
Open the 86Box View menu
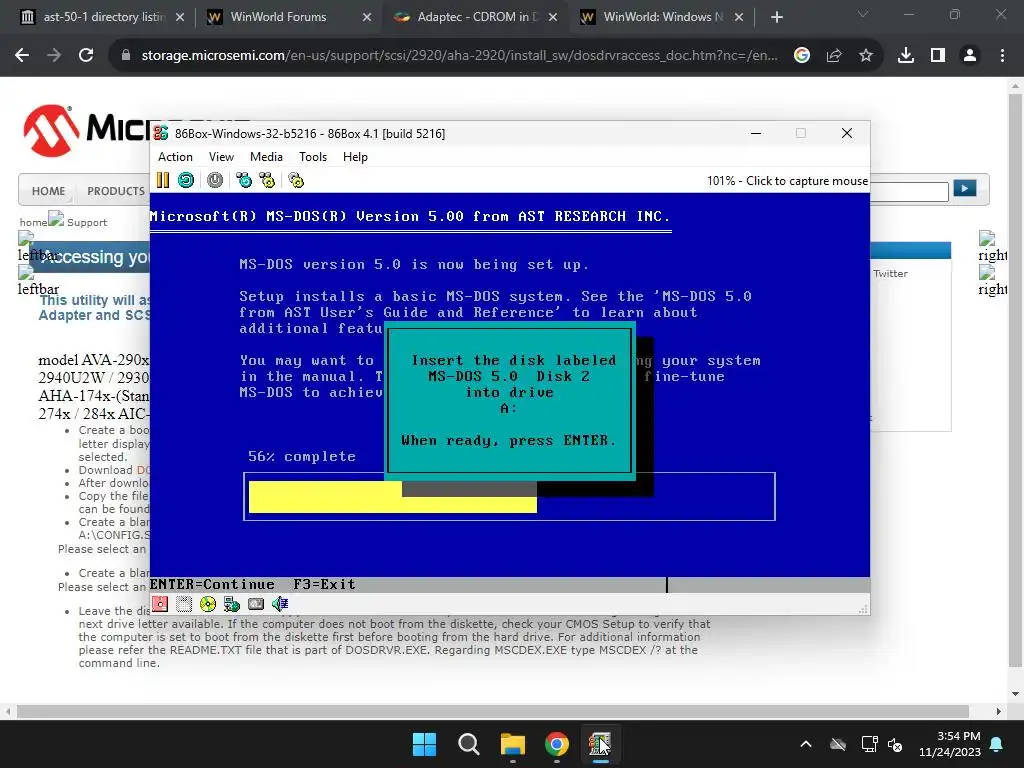(x=221, y=157)
